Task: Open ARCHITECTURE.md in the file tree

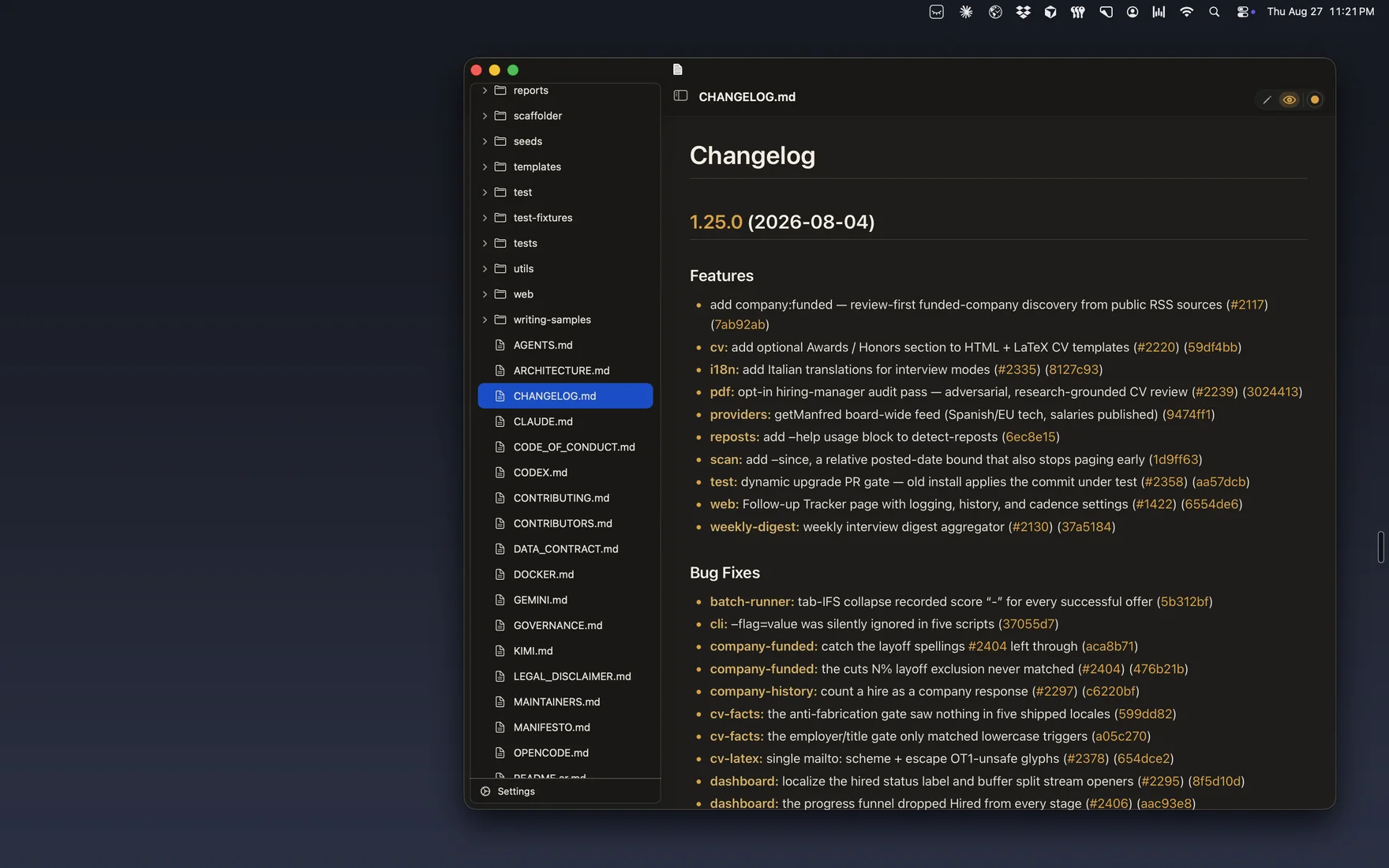Action: coord(565,370)
